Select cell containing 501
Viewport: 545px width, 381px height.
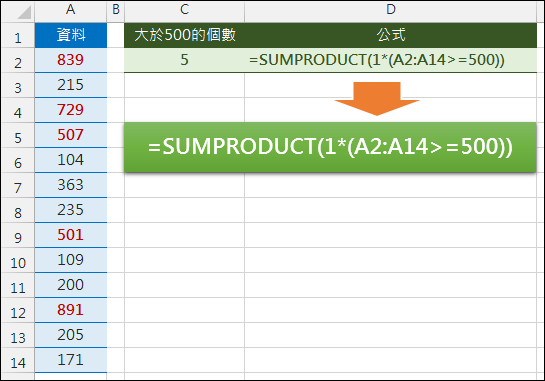[x=71, y=235]
